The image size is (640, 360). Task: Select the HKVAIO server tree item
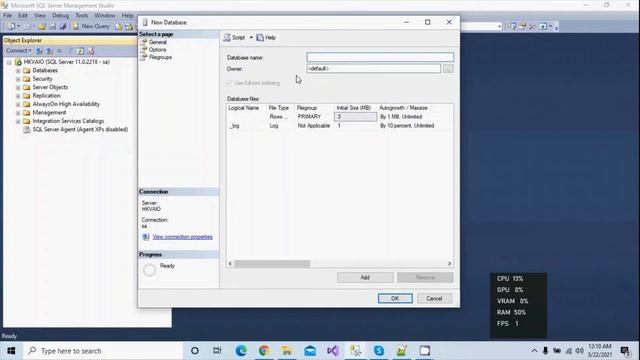pyautogui.click(x=66, y=62)
